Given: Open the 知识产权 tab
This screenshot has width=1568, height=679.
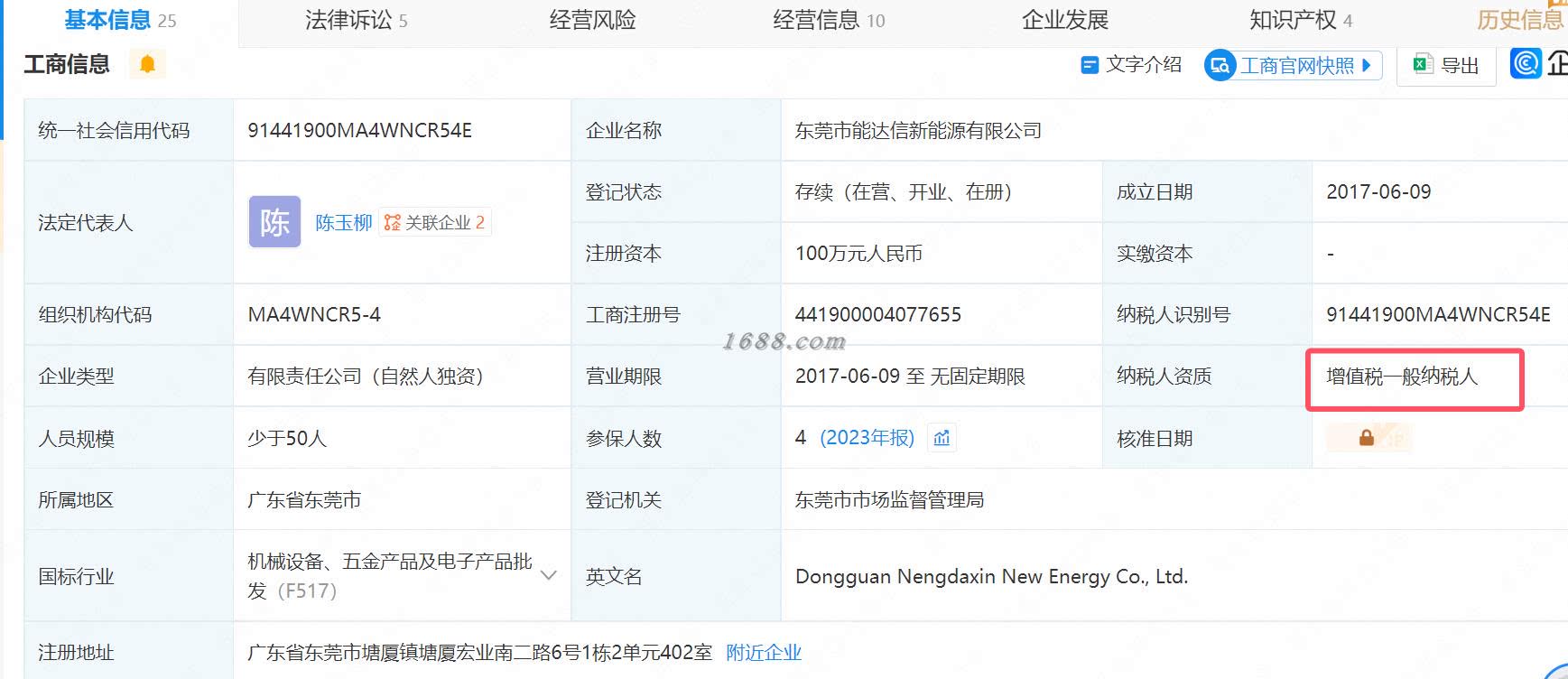Looking at the screenshot, I should (1301, 20).
